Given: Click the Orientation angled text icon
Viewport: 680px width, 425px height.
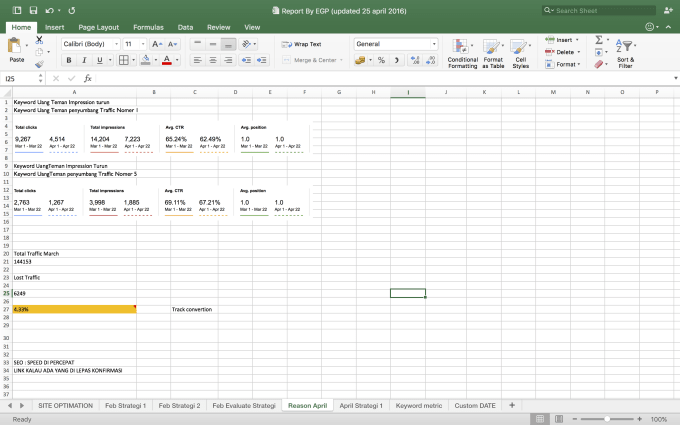Looking at the screenshot, I should (x=246, y=44).
